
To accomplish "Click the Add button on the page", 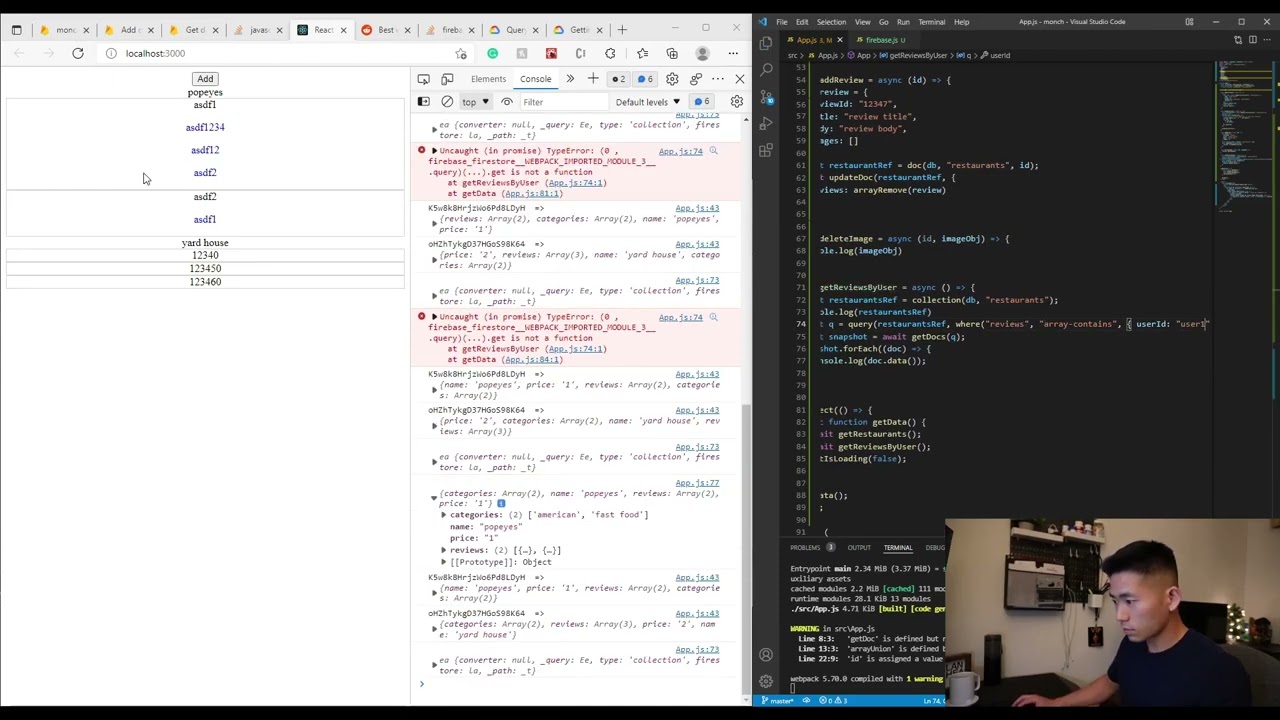I will pyautogui.click(x=205, y=79).
